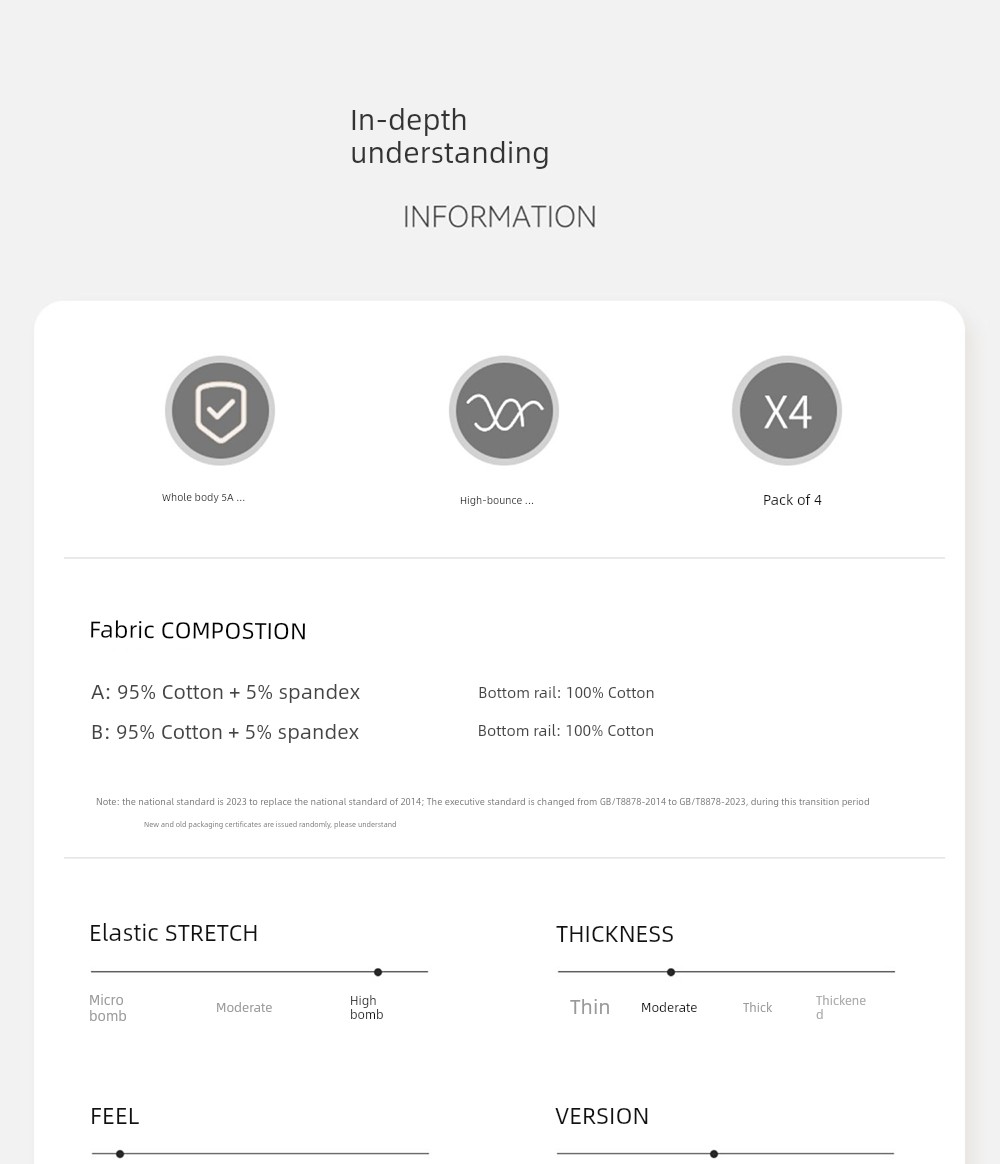Screen dimensions: 1000x1164
Task: Choose the Thick thickness option
Action: [x=757, y=1007]
